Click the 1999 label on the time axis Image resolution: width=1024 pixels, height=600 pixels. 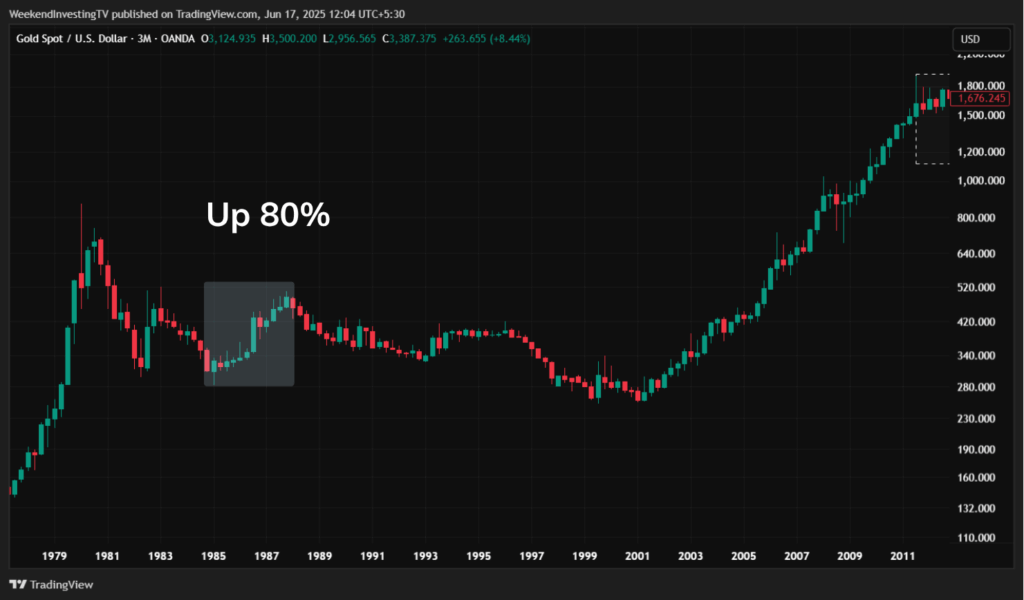pyautogui.click(x=584, y=556)
